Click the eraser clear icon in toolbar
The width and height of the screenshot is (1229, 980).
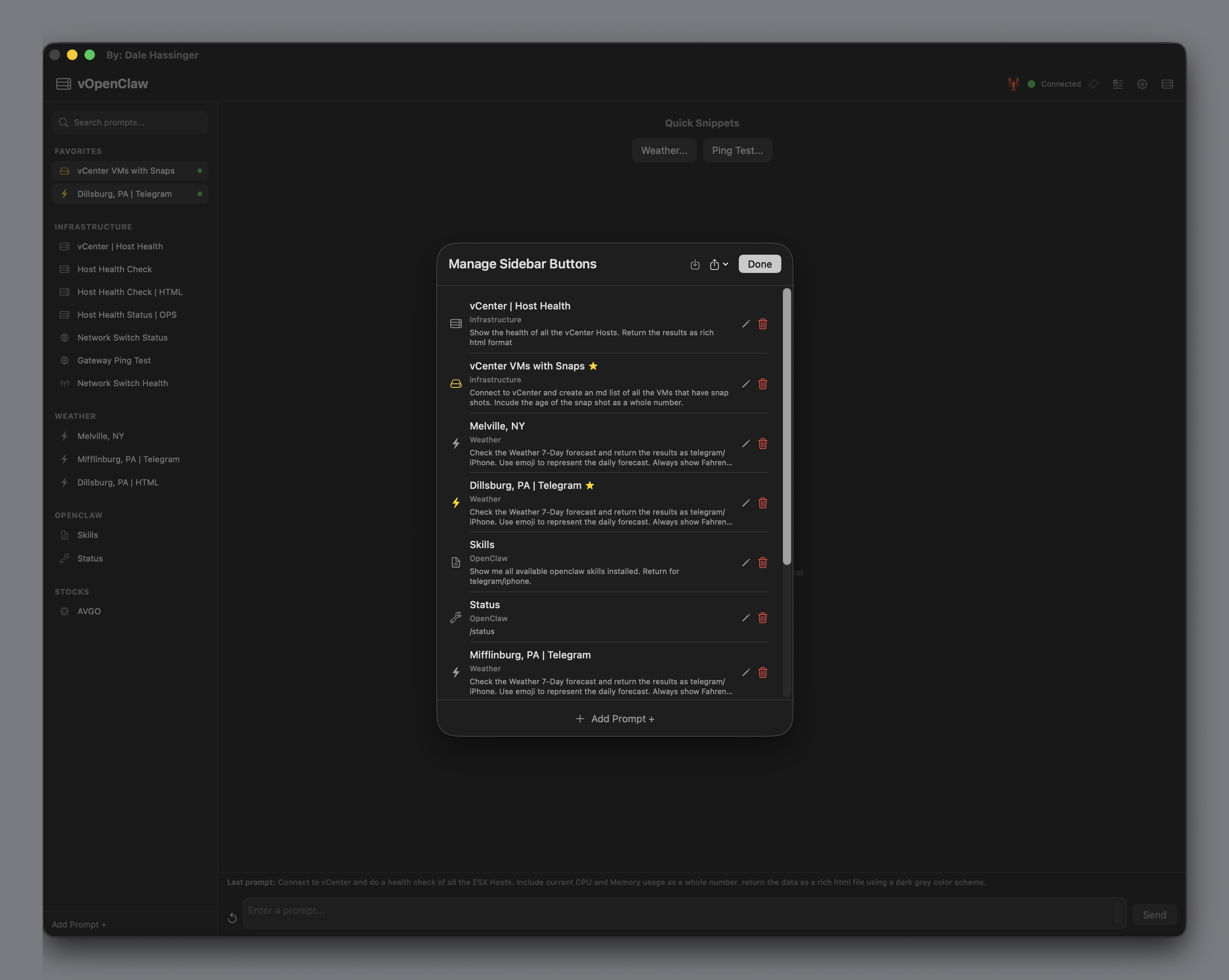(1093, 84)
